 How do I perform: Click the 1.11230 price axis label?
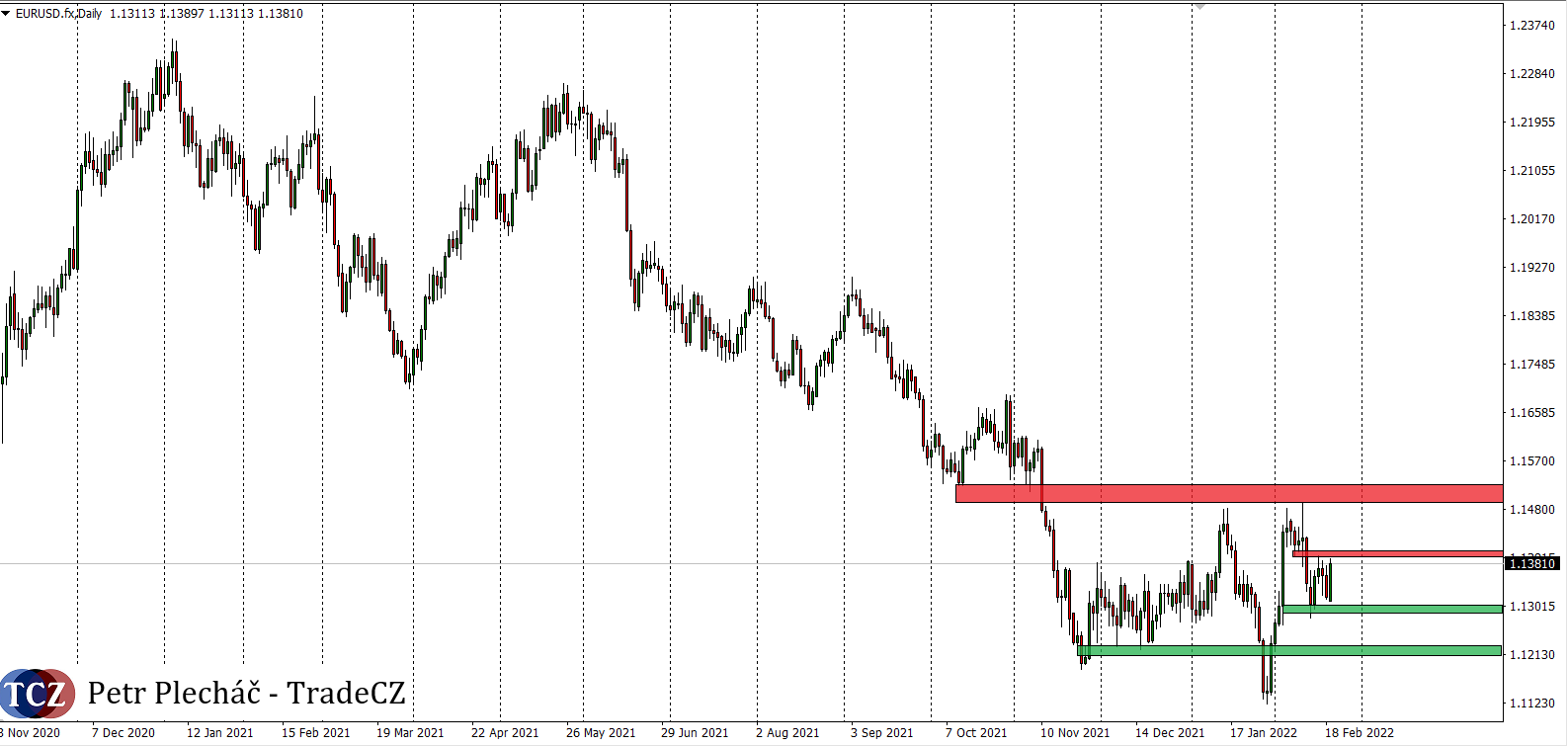(x=1532, y=704)
